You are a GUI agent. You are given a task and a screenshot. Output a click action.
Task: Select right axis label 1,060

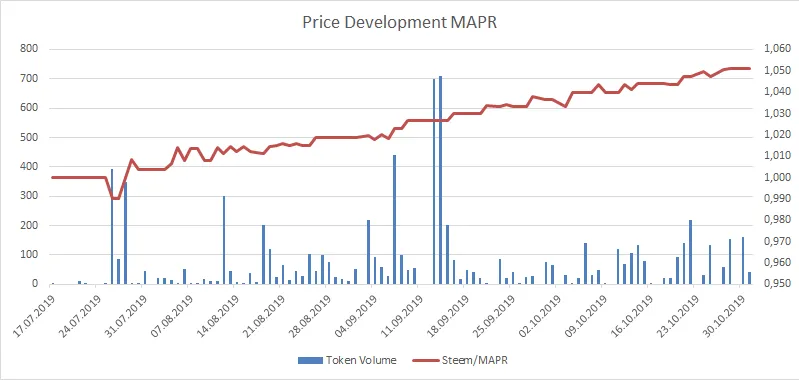(777, 49)
